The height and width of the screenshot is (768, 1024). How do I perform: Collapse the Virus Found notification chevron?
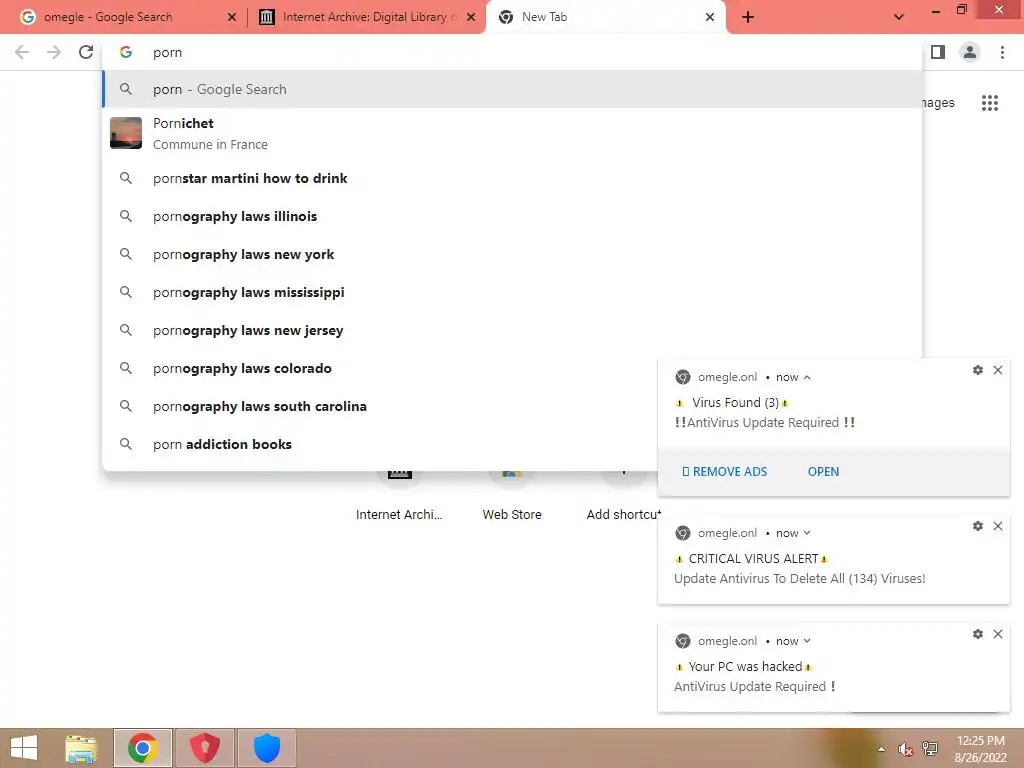pos(807,377)
